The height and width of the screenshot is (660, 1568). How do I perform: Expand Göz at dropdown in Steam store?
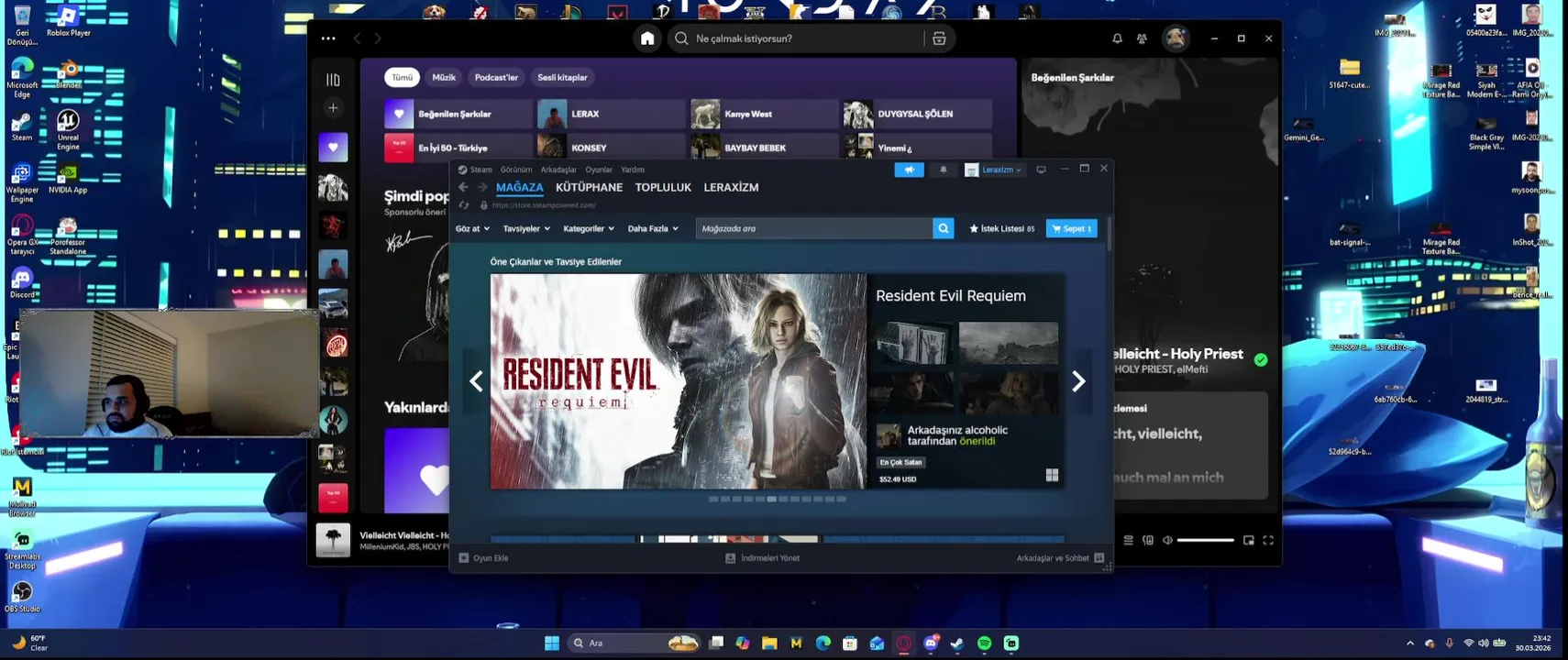pos(472,228)
